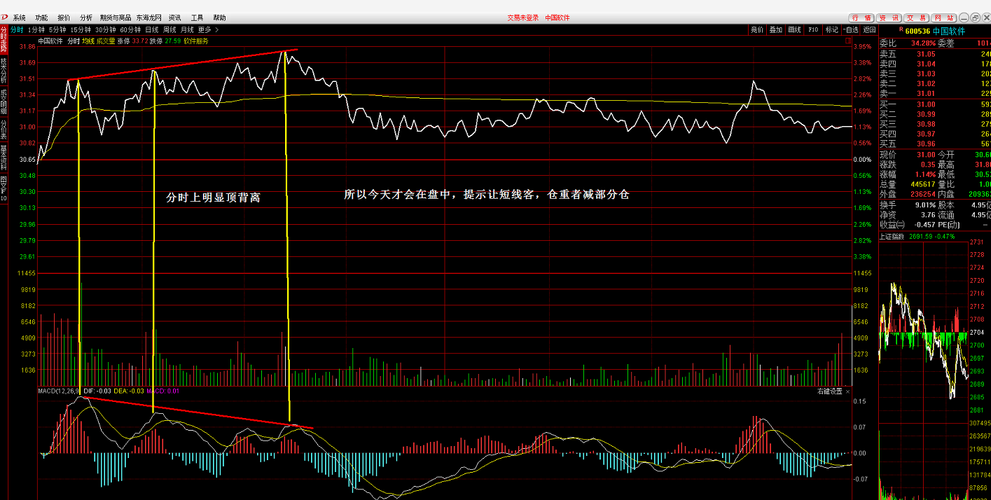The height and width of the screenshot is (500, 991).
Task: Click the F10 toolbar button
Action: [x=813, y=30]
